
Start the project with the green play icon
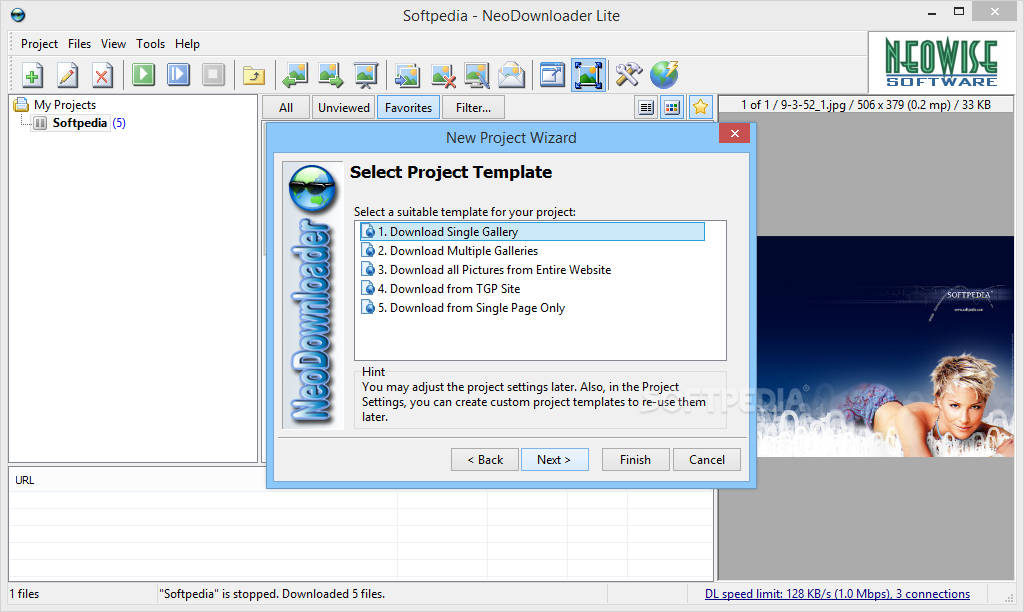(x=143, y=74)
